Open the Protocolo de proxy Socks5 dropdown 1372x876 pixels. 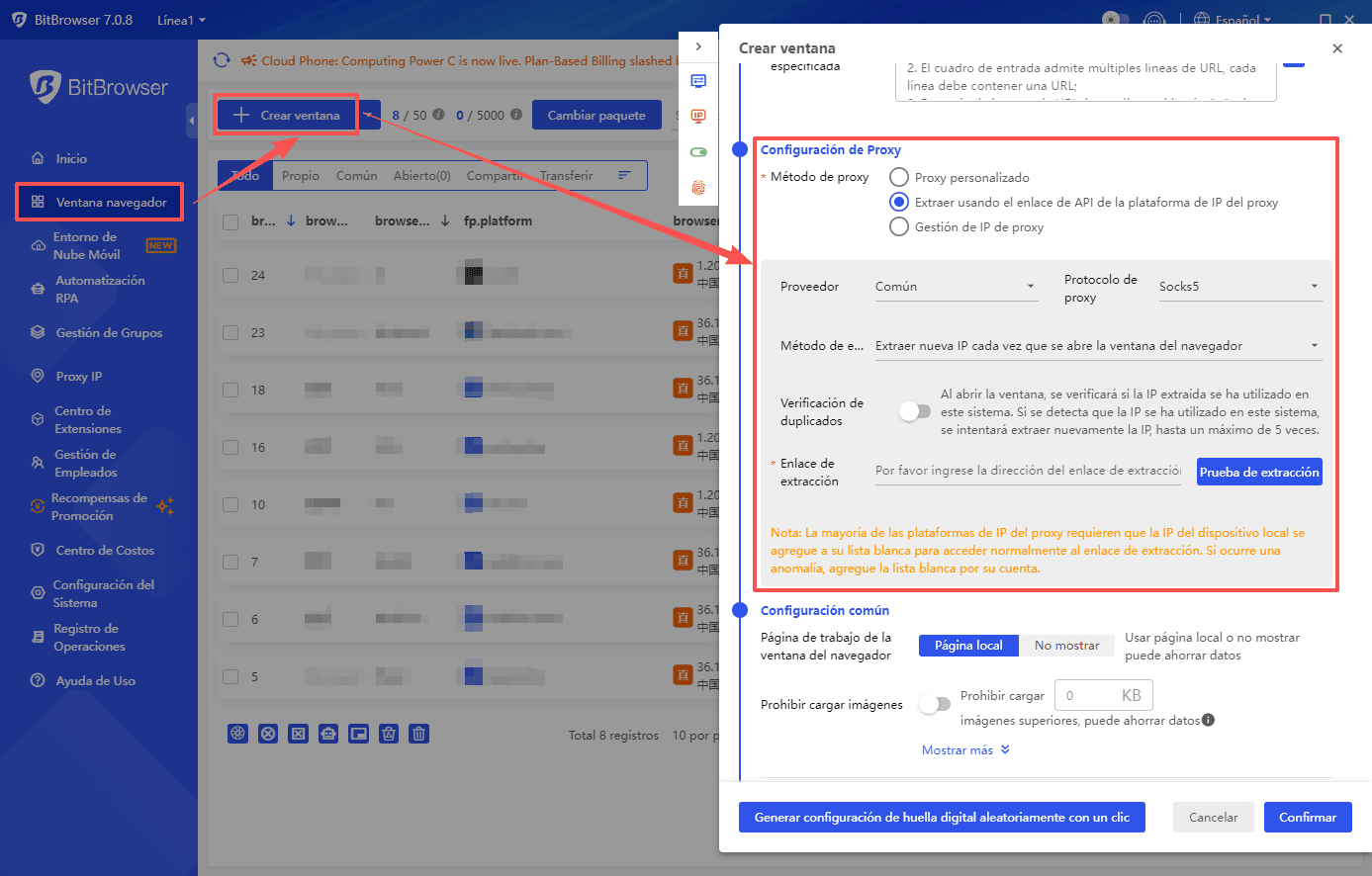(x=1239, y=284)
